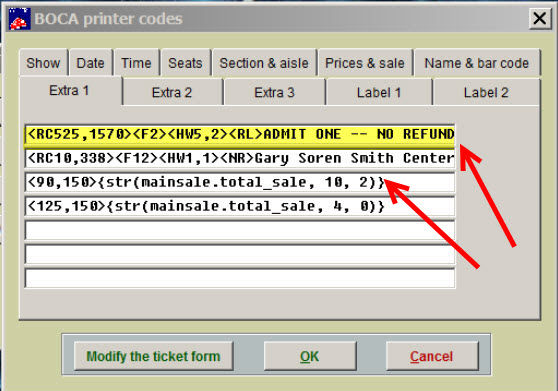
Task: Open the Extra 3 tab
Action: click(275, 93)
